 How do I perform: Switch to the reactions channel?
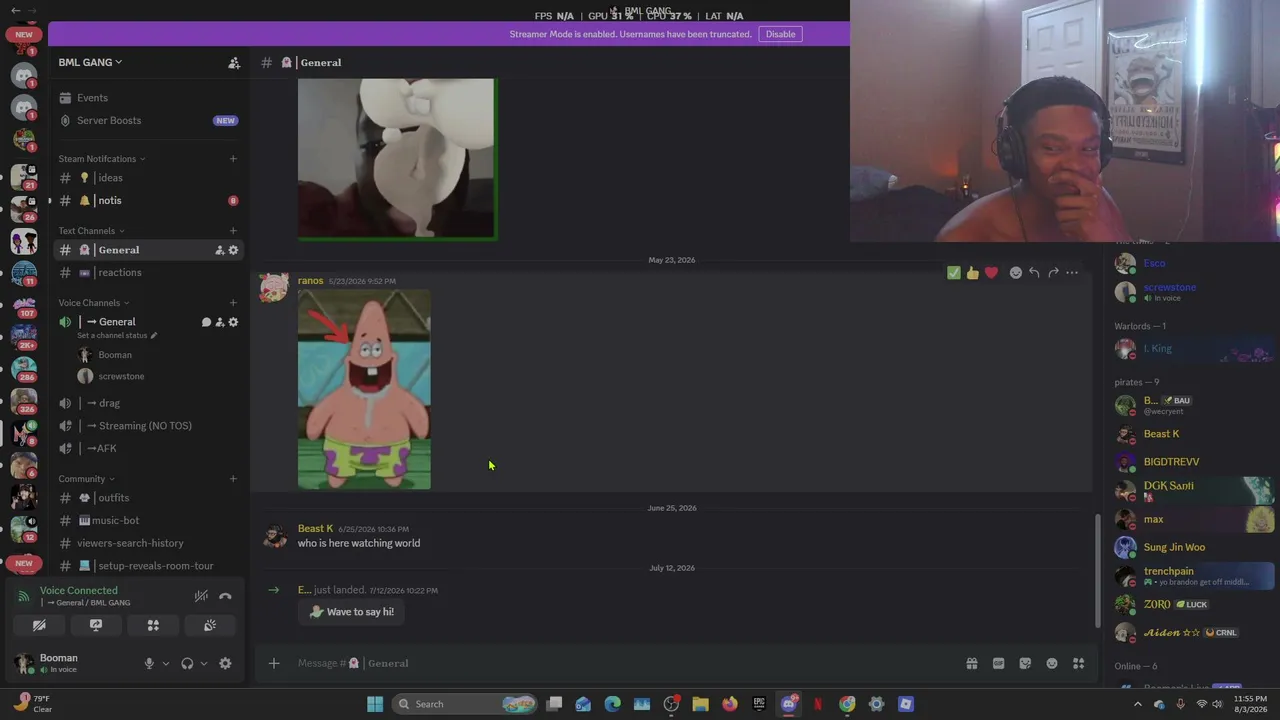(x=148, y=273)
